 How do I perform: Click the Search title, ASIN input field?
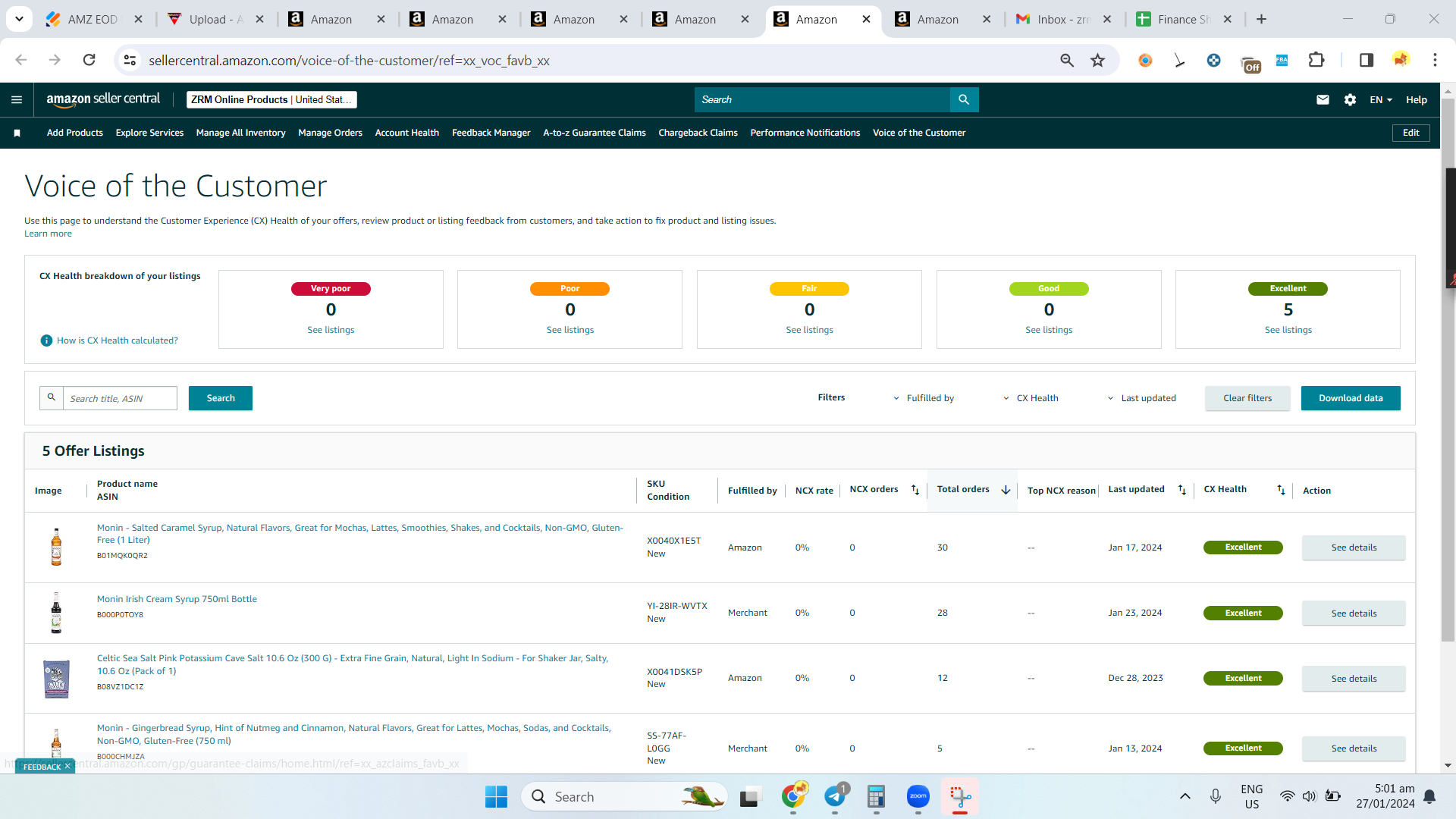120,398
